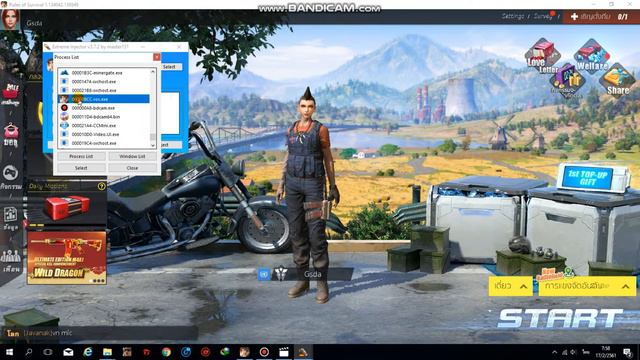640x360 pixels.
Task: Open the Mail app in the taskbar
Action: (68, 352)
